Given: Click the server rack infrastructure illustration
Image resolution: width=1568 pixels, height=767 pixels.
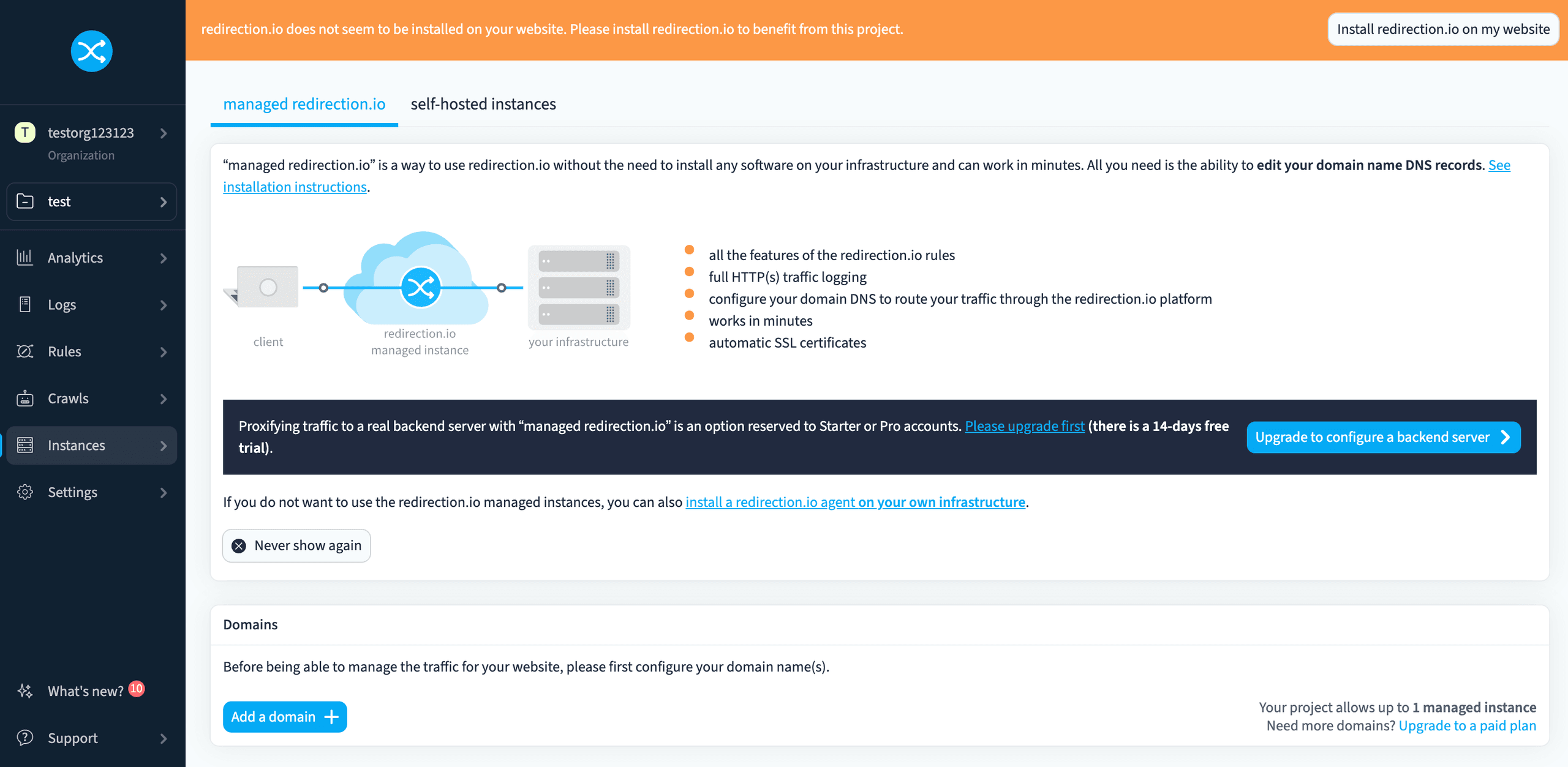Looking at the screenshot, I should click(x=579, y=288).
